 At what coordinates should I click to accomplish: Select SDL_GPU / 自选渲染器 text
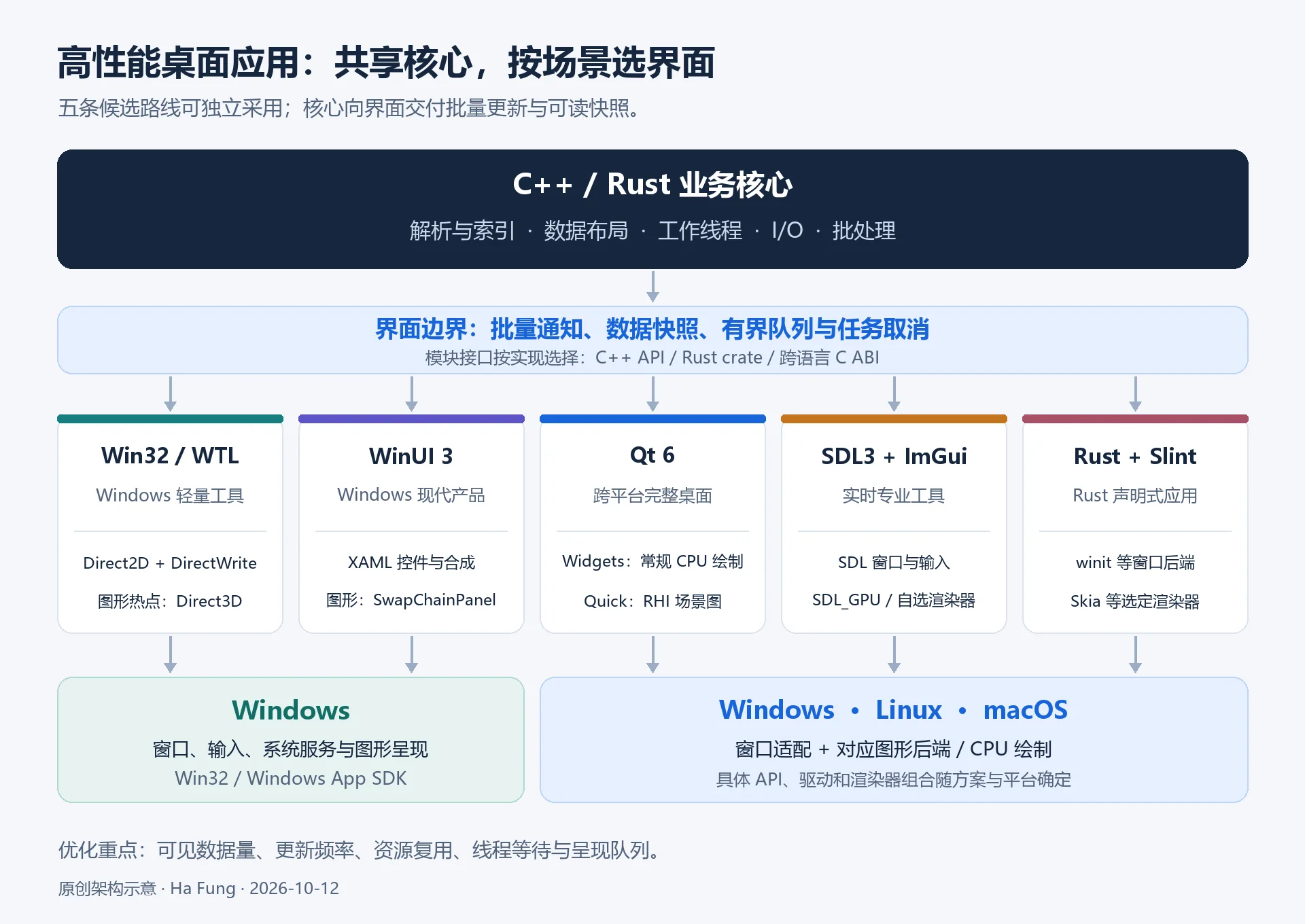894,600
